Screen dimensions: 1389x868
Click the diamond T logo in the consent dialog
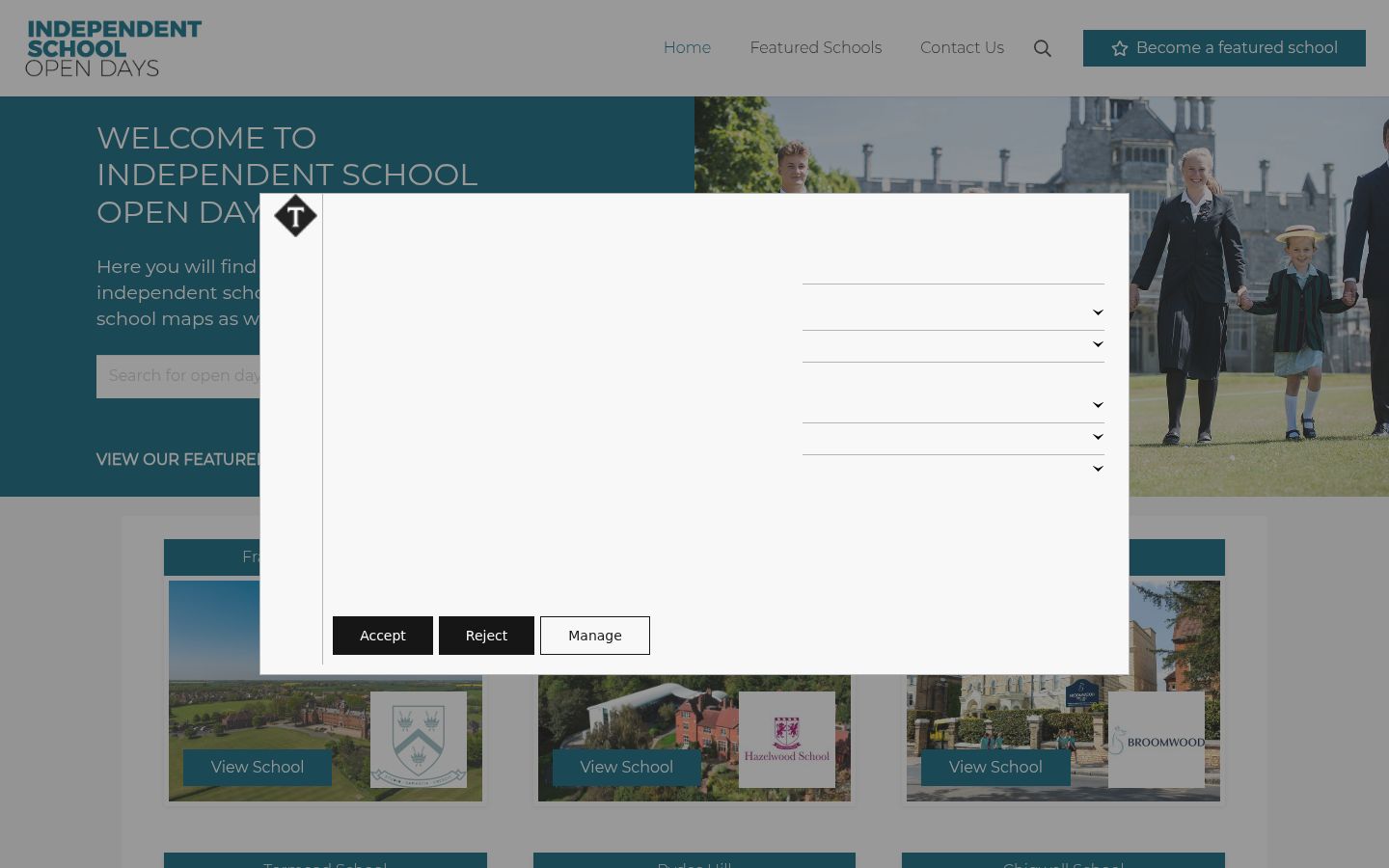(295, 216)
